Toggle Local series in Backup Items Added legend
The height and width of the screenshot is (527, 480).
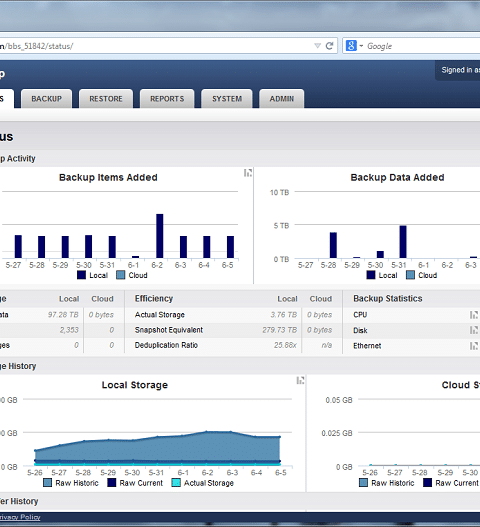tap(92, 275)
